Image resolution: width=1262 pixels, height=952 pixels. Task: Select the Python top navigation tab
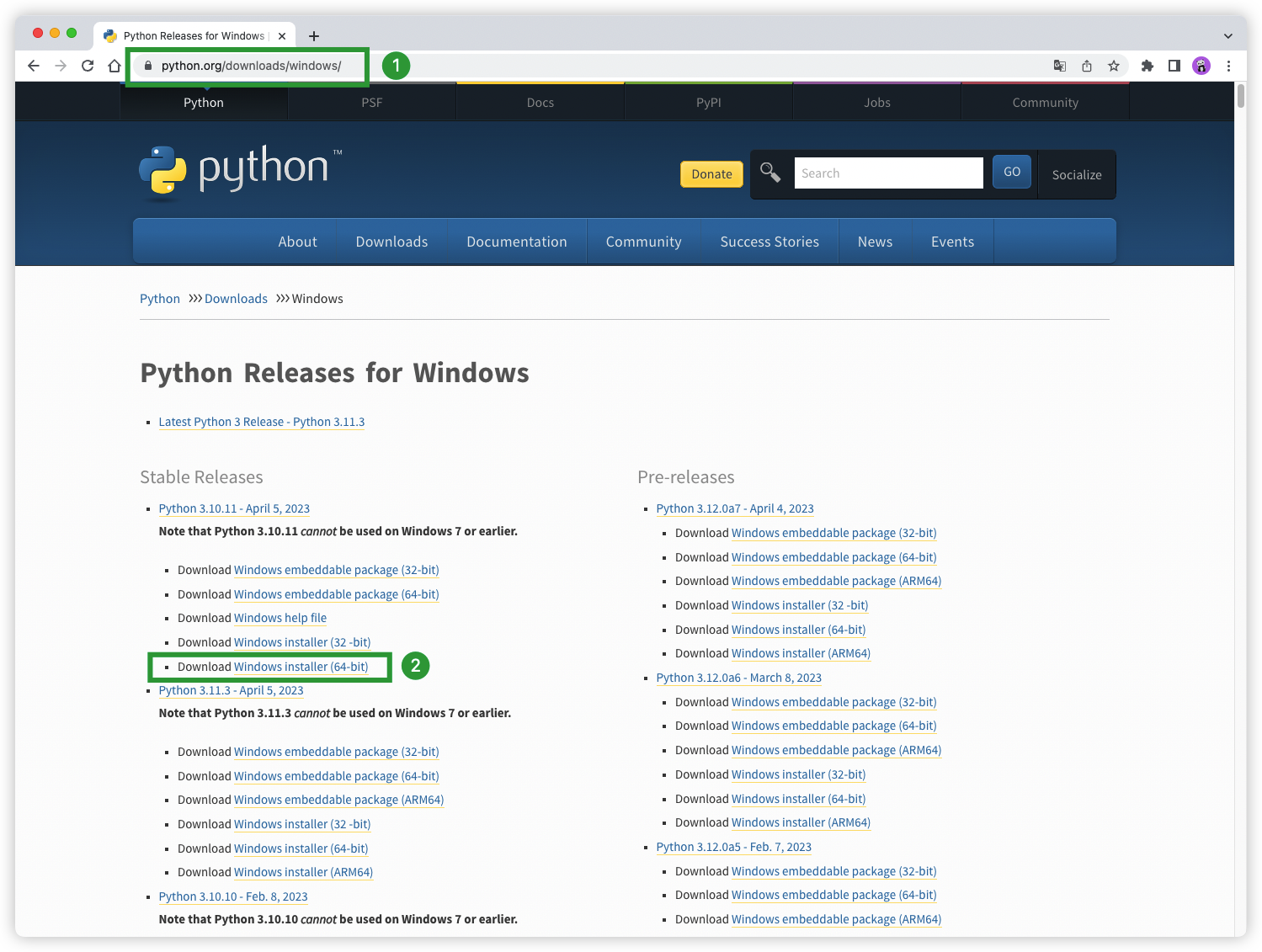coord(204,103)
